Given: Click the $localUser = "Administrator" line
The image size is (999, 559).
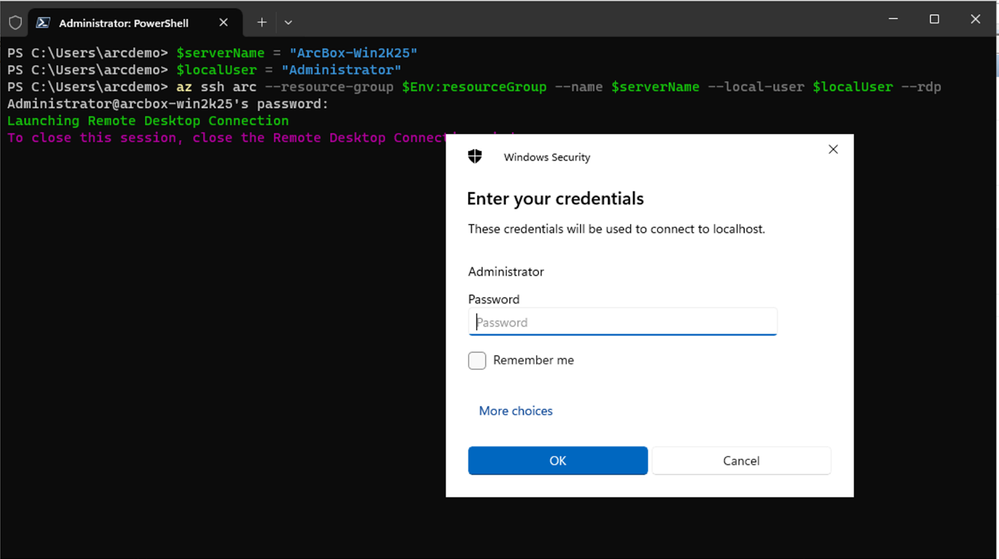Looking at the screenshot, I should (204, 70).
